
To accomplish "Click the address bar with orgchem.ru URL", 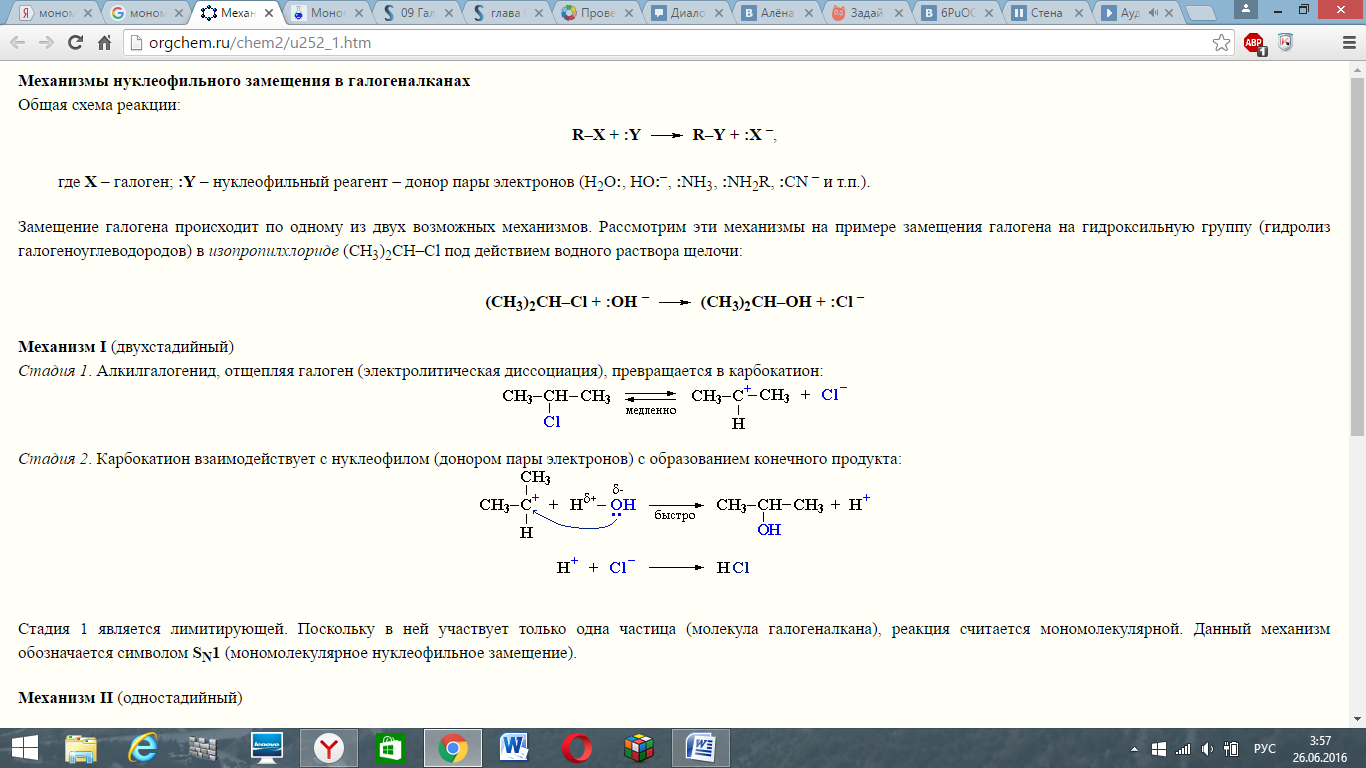I will [x=665, y=43].
